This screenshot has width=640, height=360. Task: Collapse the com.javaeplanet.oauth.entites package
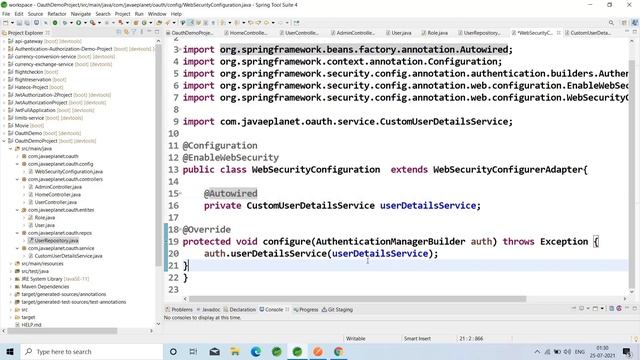(x=18, y=210)
